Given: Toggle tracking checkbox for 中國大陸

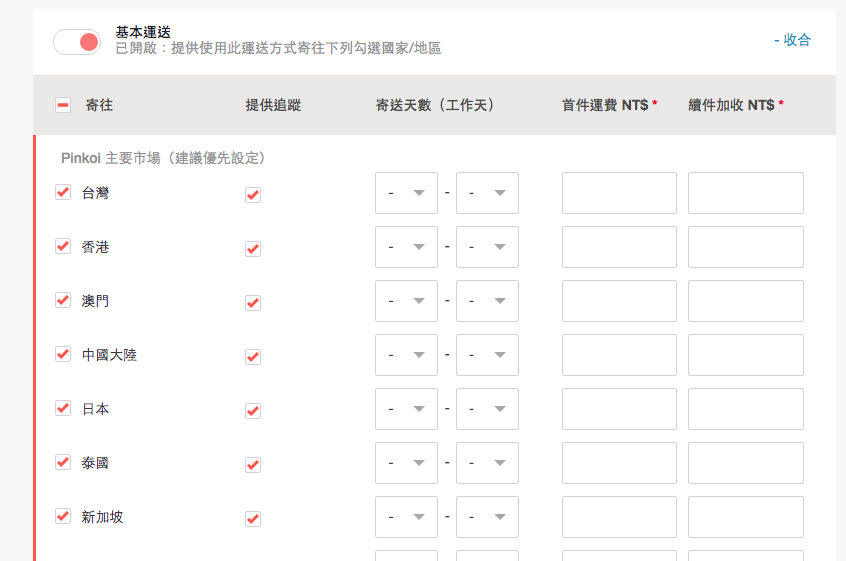Looking at the screenshot, I should 253,357.
